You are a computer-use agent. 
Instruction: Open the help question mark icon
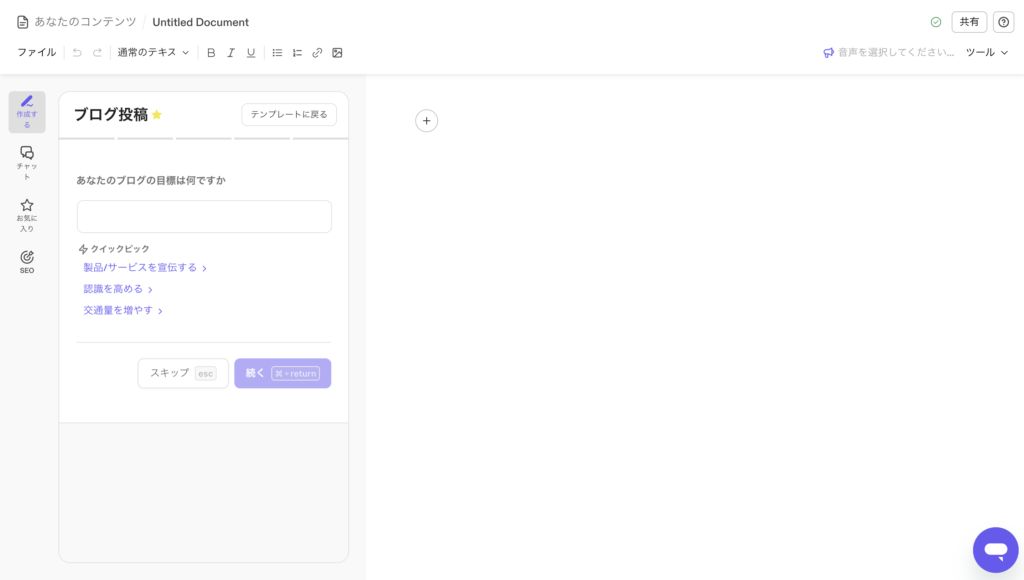1003,22
